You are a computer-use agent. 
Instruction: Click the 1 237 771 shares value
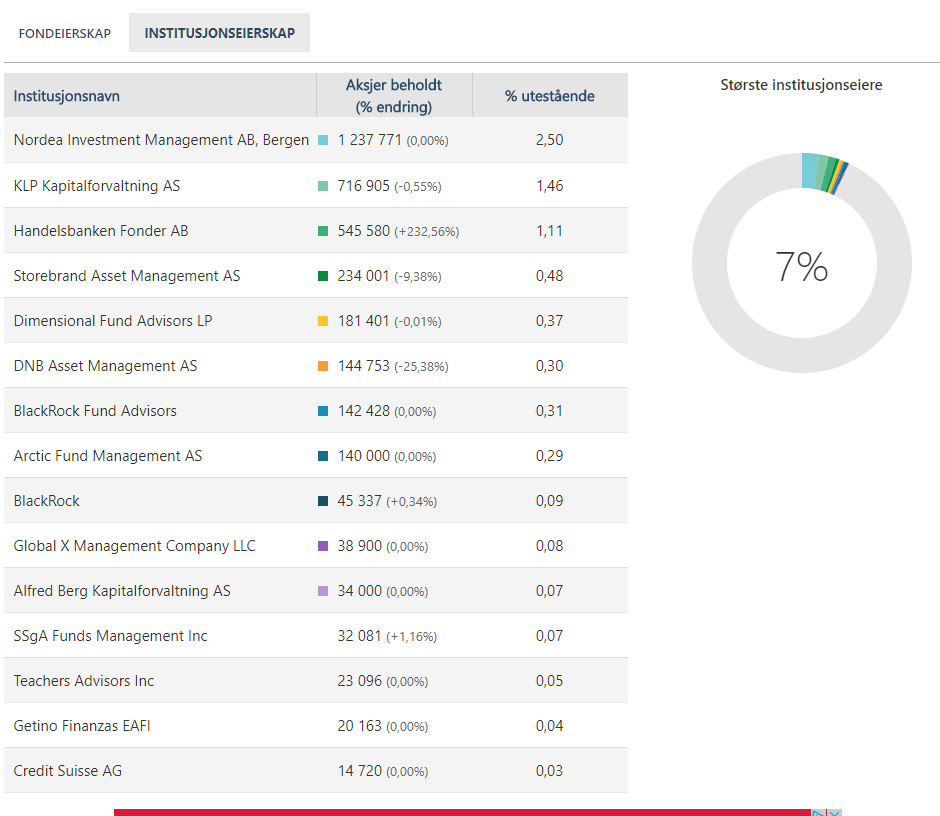[x=369, y=140]
